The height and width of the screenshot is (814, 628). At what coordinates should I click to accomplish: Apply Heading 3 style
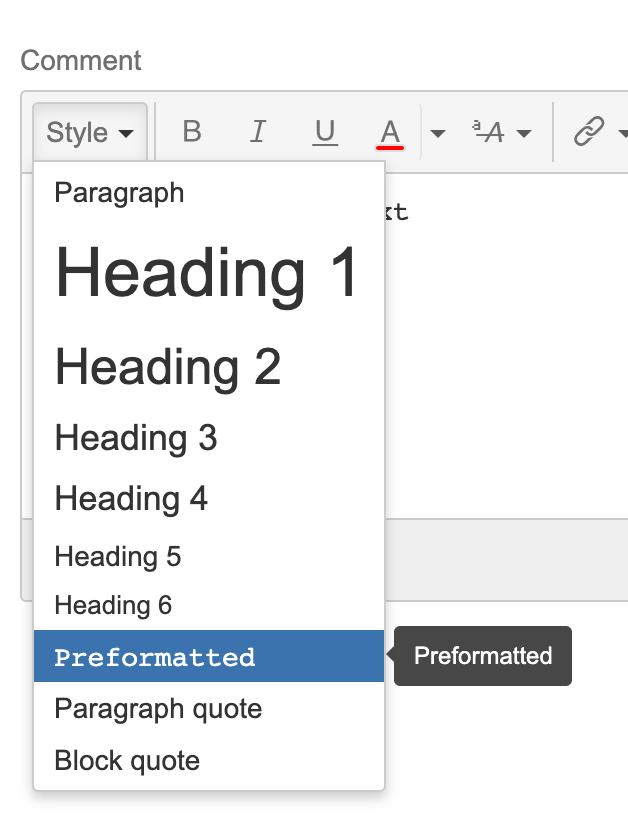click(x=209, y=438)
